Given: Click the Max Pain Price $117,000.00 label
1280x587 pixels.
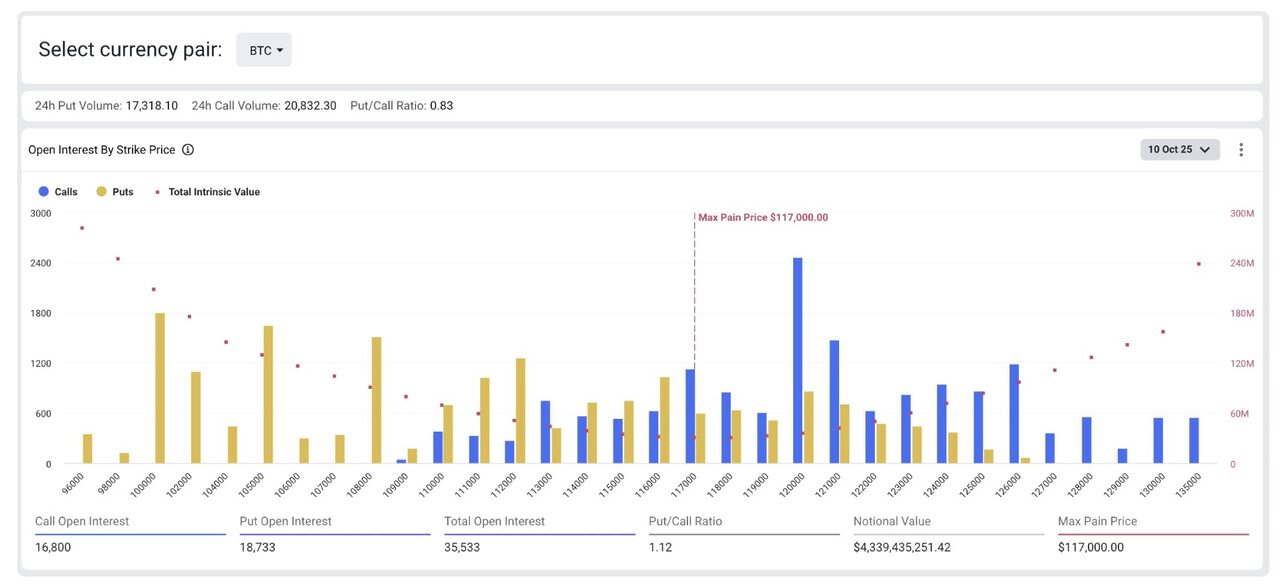Looking at the screenshot, I should point(762,217).
